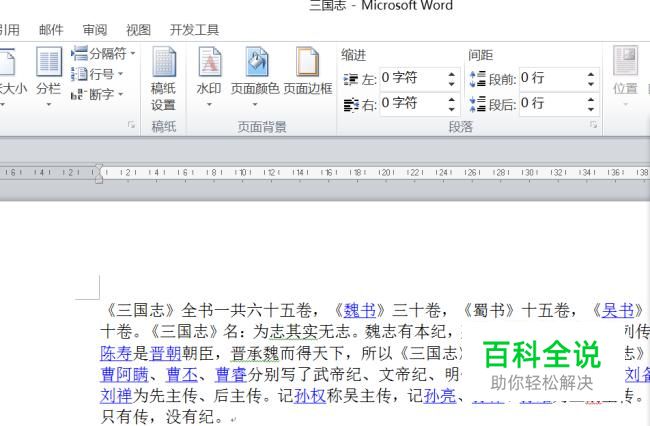The height and width of the screenshot is (426, 650).
Task: Click the spacing-after icon beside 段后
Action: click(477, 104)
